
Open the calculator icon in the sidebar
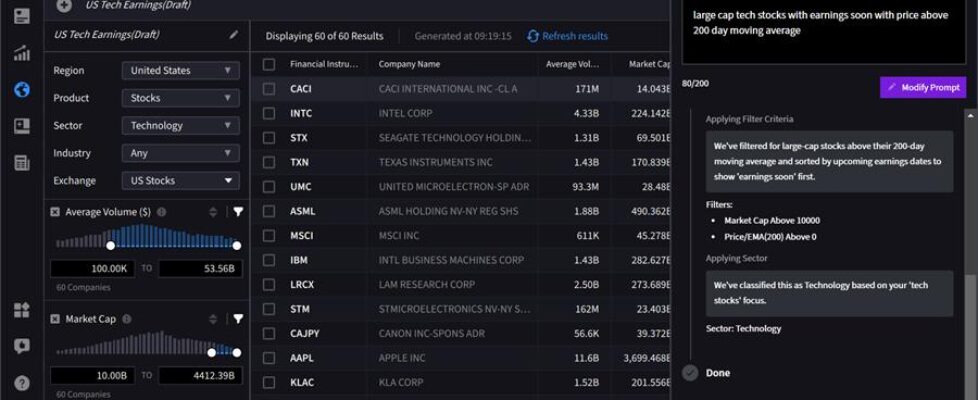(x=22, y=163)
